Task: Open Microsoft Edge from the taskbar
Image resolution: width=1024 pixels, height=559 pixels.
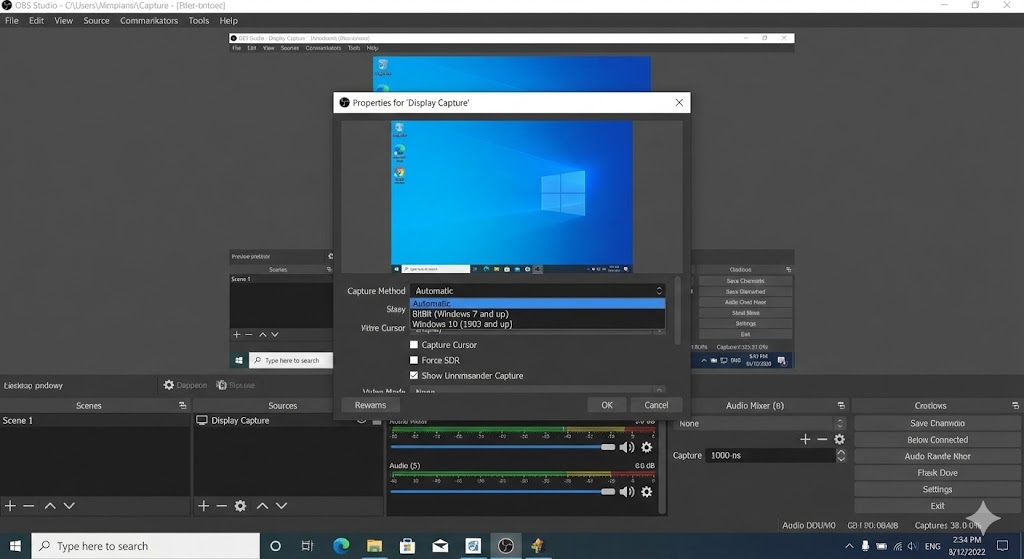Action: pyautogui.click(x=341, y=546)
